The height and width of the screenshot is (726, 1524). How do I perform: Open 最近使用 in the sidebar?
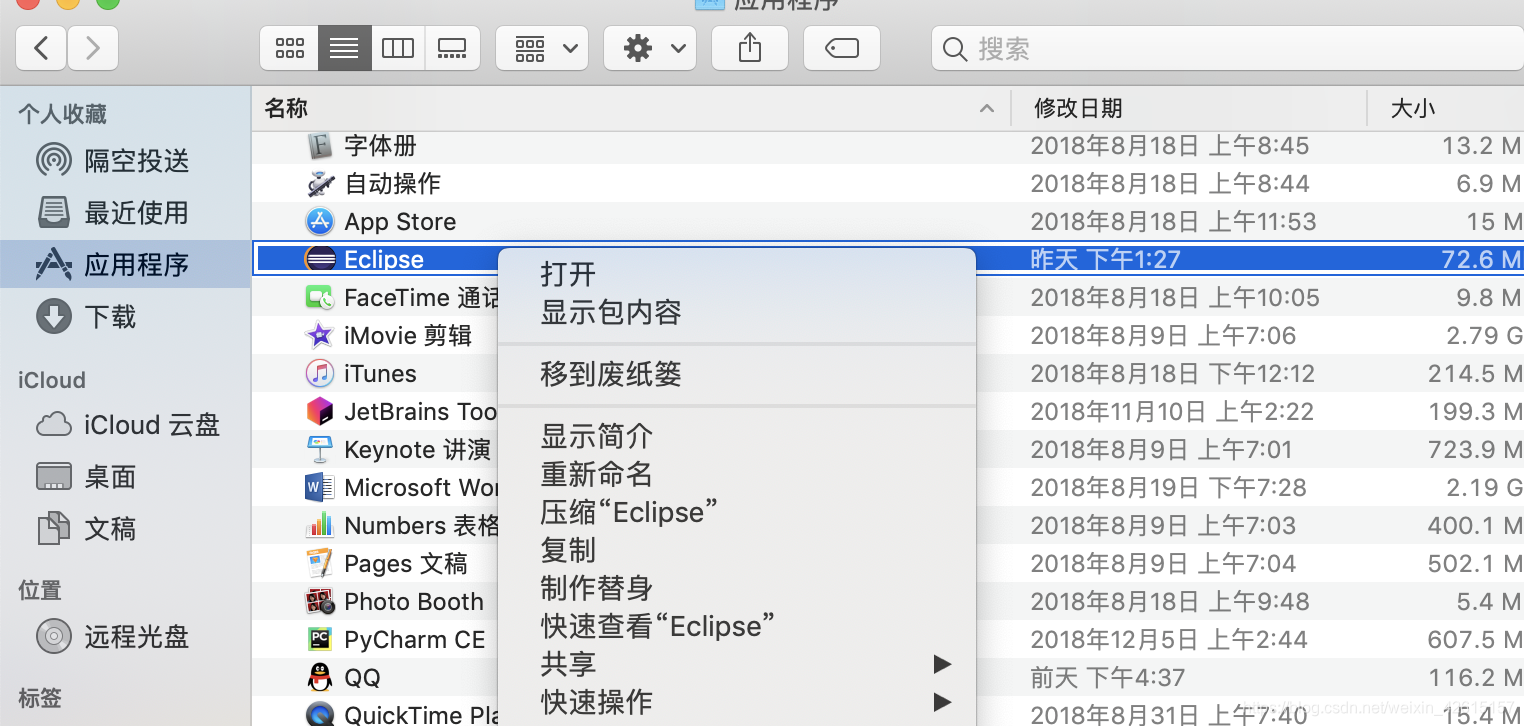click(x=125, y=212)
